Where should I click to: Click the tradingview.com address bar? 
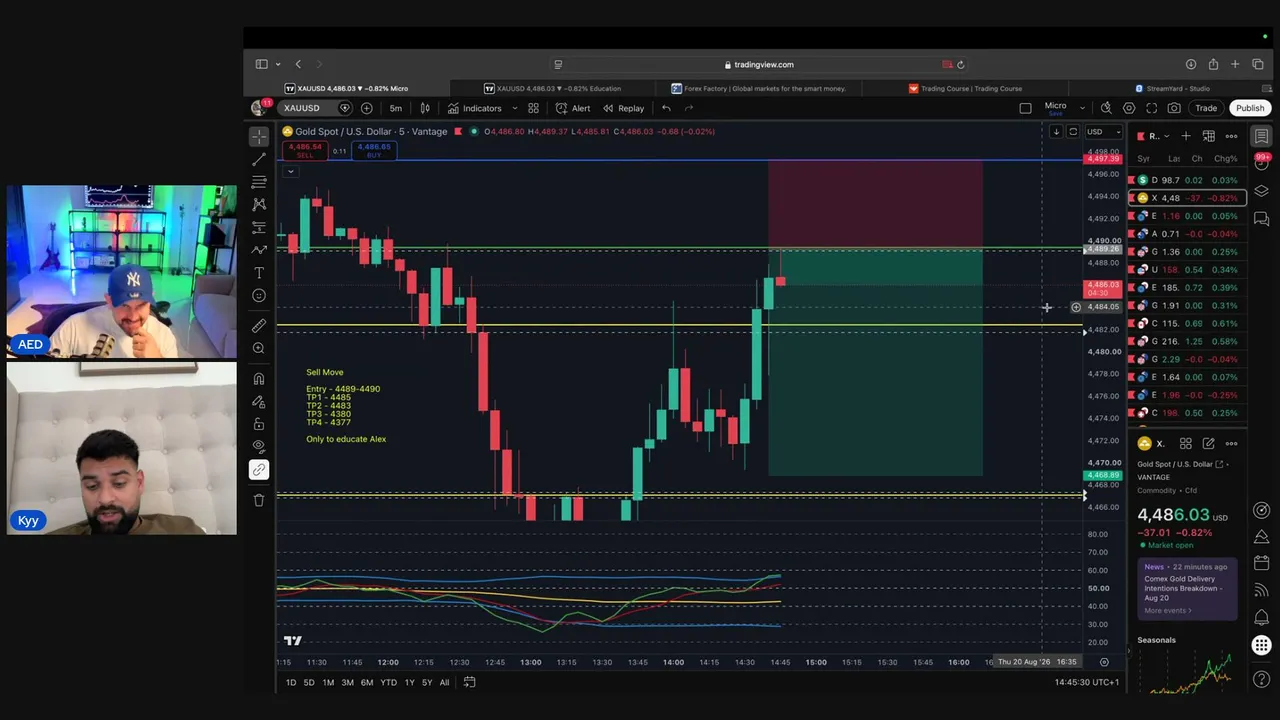coord(758,64)
